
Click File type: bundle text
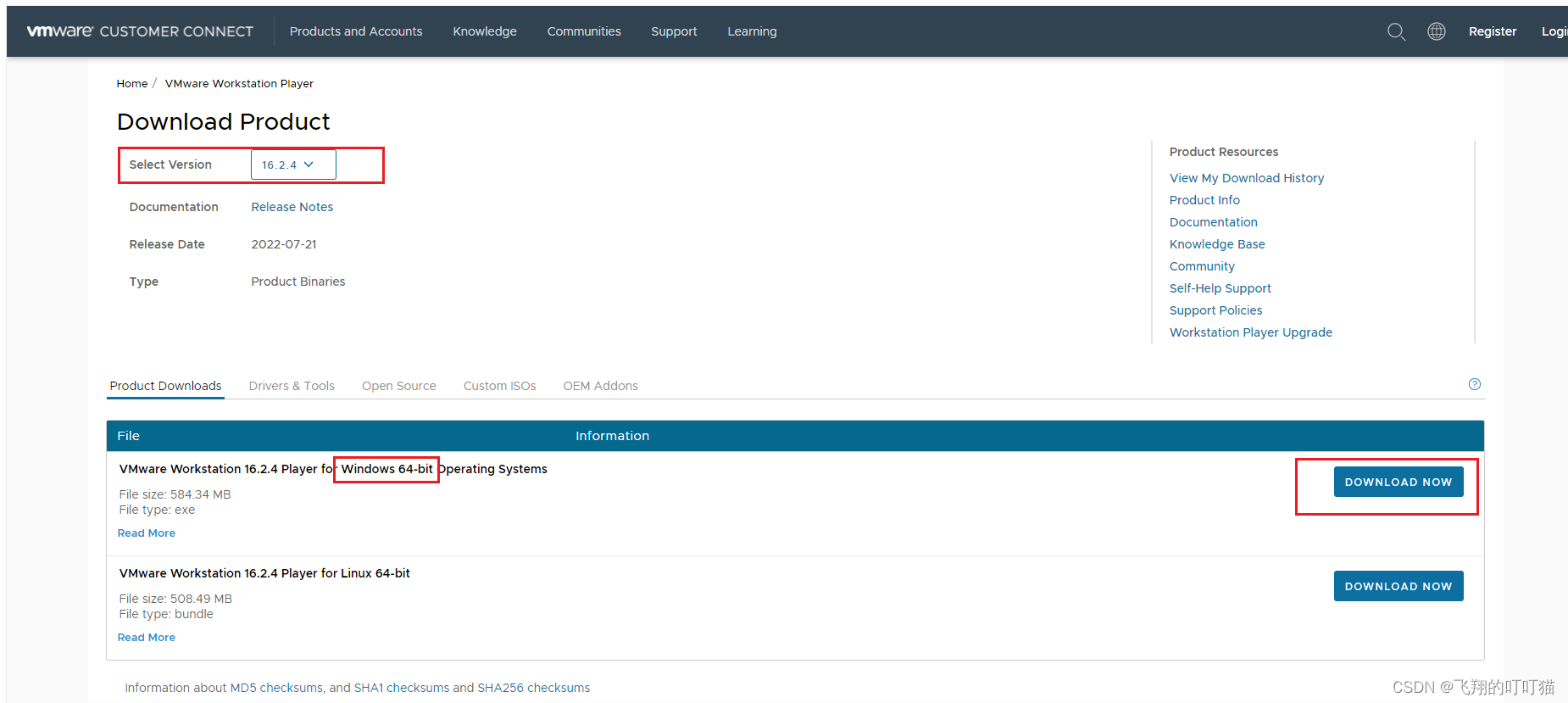pos(166,614)
